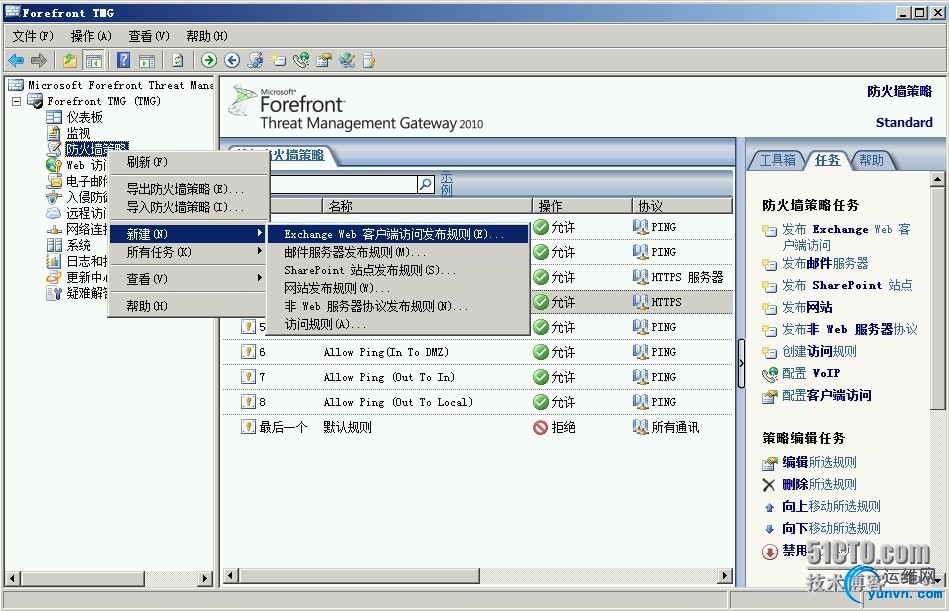Screen dimensions: 949x611
Task: Open the 查看(V) menu bar item
Action: tap(149, 36)
